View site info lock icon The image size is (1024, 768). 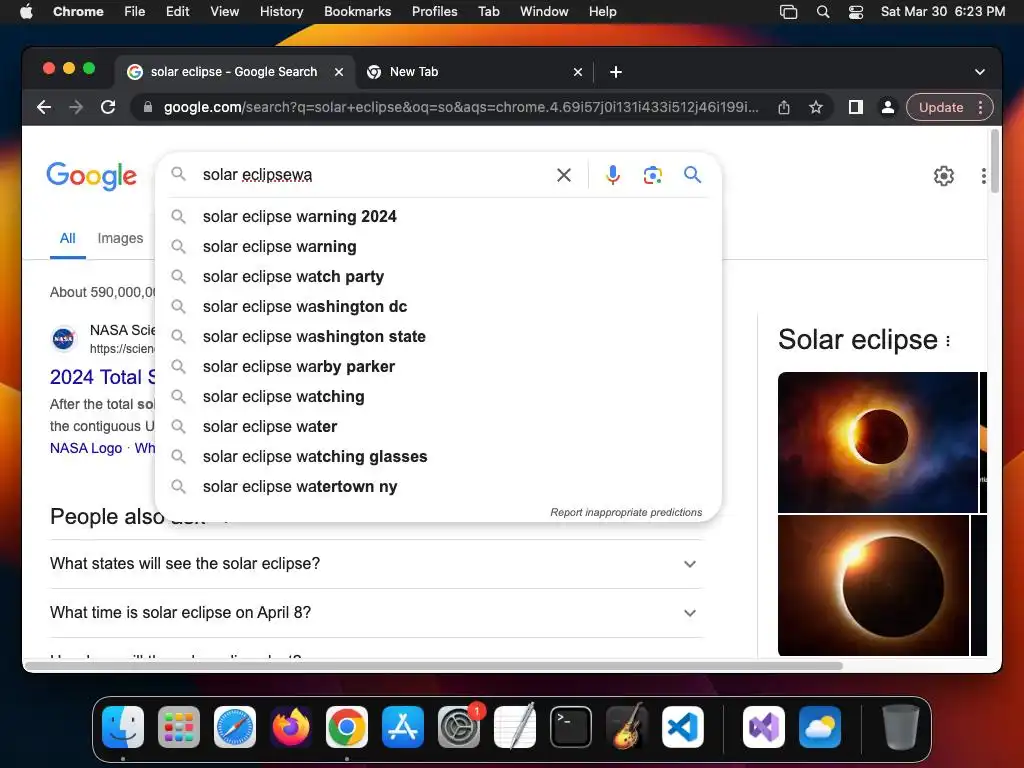coord(148,107)
